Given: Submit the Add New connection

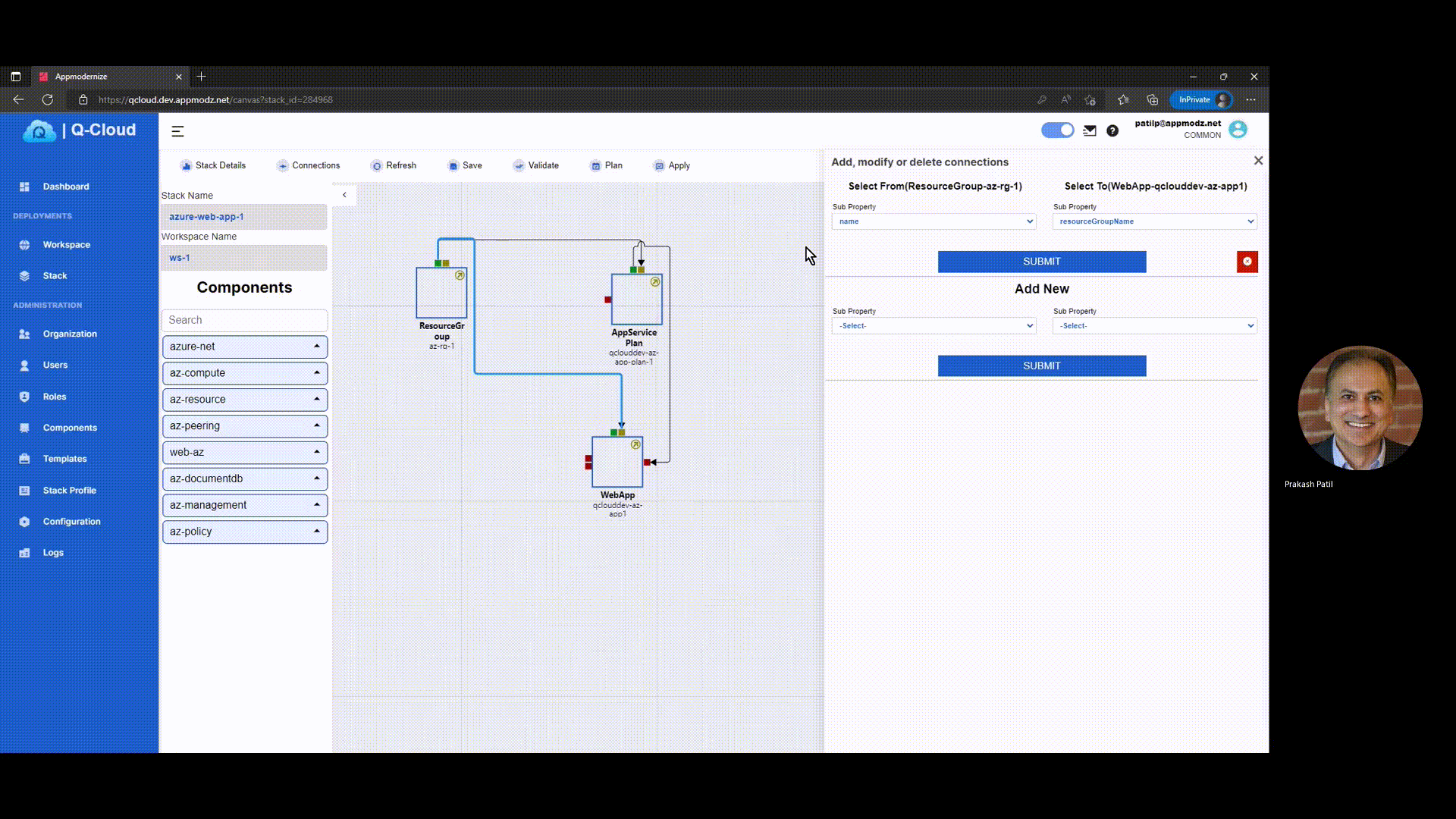Looking at the screenshot, I should click(x=1042, y=366).
